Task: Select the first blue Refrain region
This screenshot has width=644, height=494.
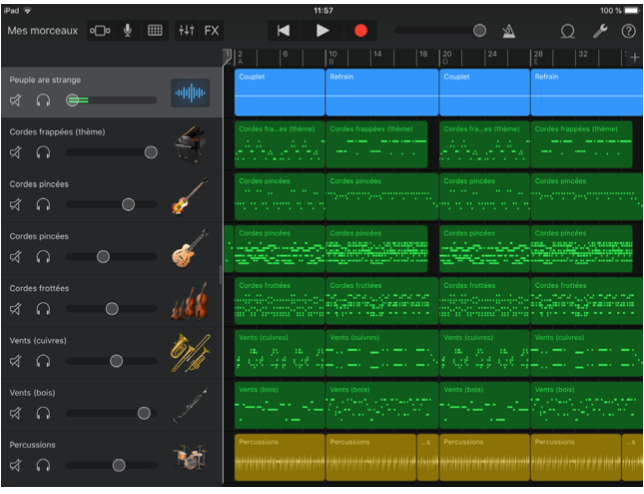Action: [381, 92]
